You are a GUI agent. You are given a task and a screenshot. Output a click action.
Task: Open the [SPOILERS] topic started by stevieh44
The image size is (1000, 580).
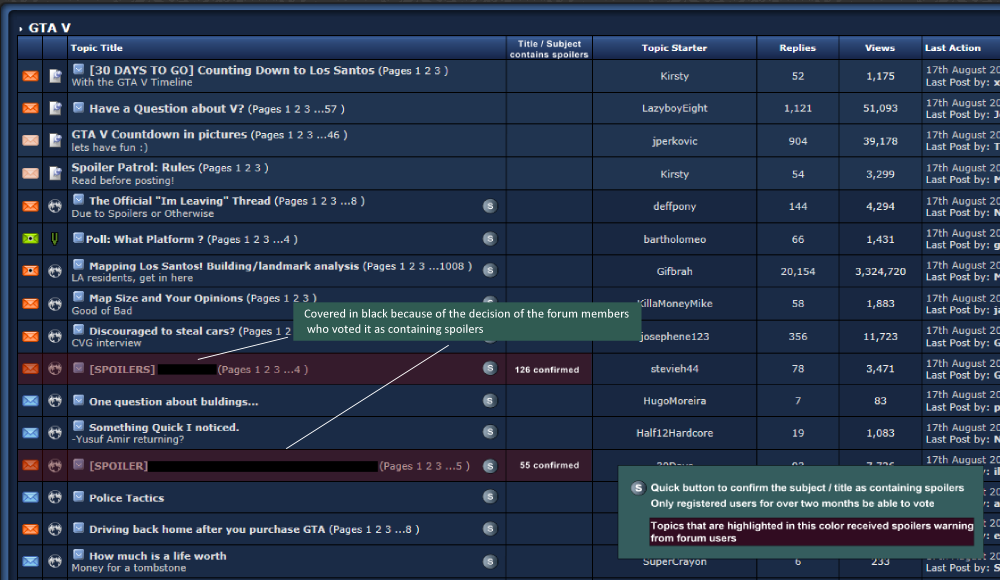152,369
